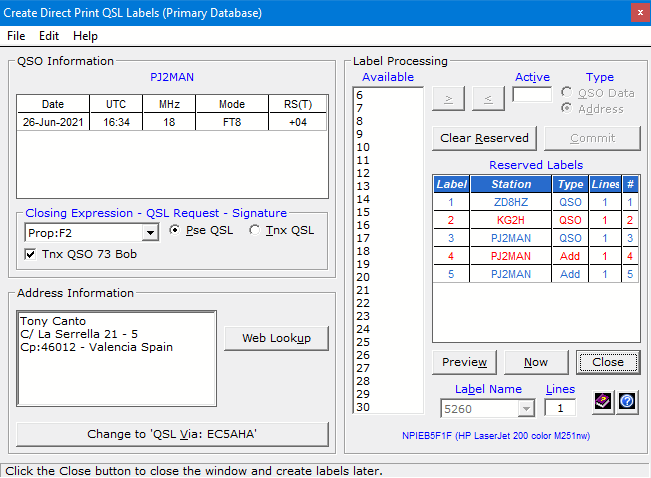Click the Preview button
Viewport: 651px width, 478px height.
click(x=464, y=362)
